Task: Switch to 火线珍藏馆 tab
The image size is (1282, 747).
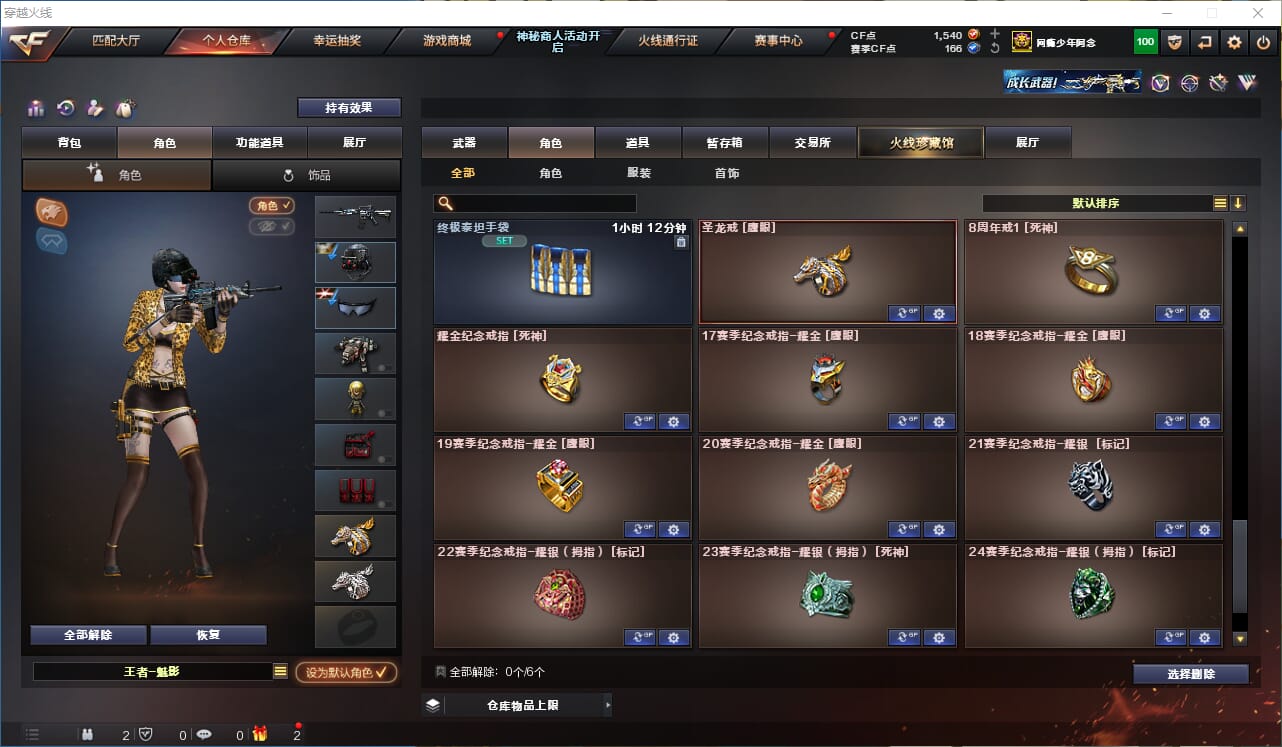Action: pos(921,142)
